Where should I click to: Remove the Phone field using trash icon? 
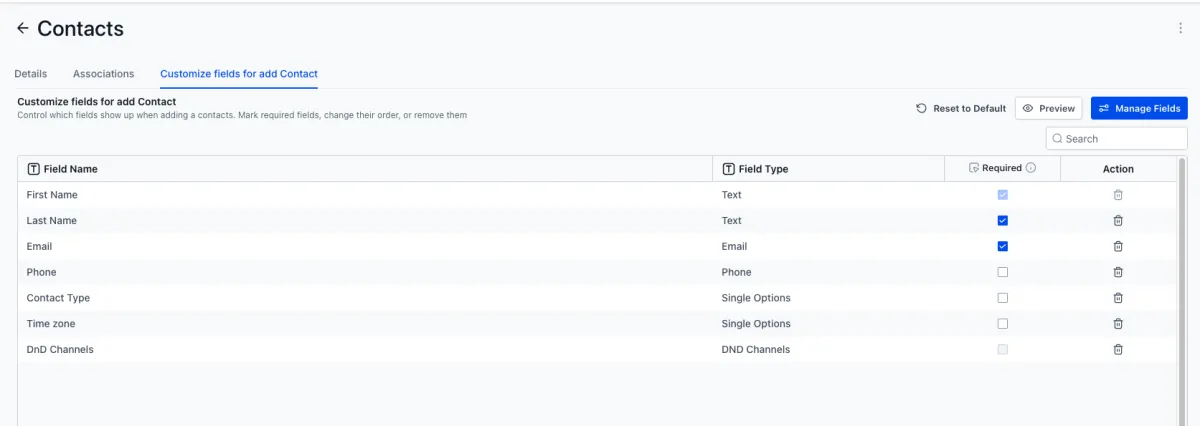click(1118, 272)
